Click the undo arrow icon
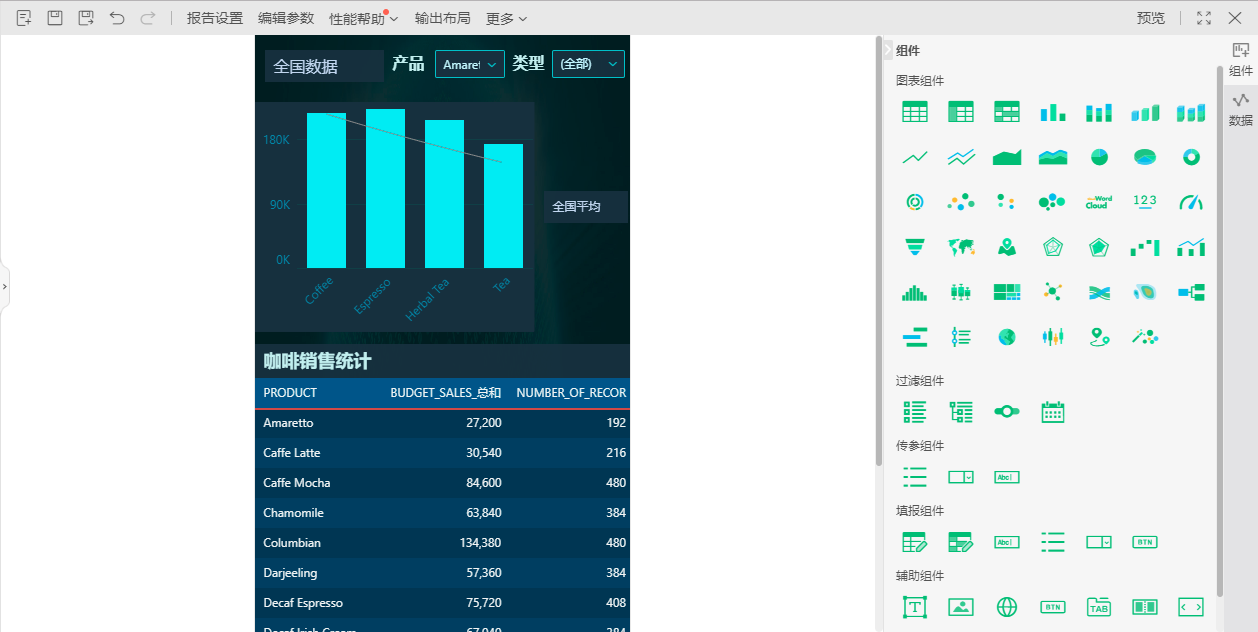The image size is (1258, 632). click(x=117, y=18)
